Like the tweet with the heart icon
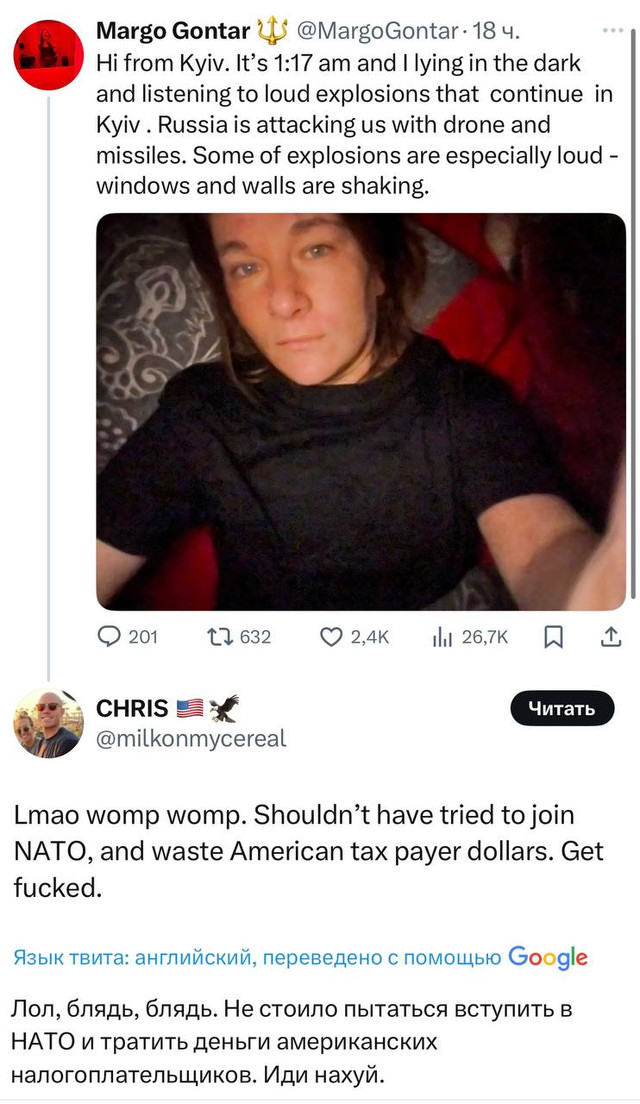 [x=330, y=637]
